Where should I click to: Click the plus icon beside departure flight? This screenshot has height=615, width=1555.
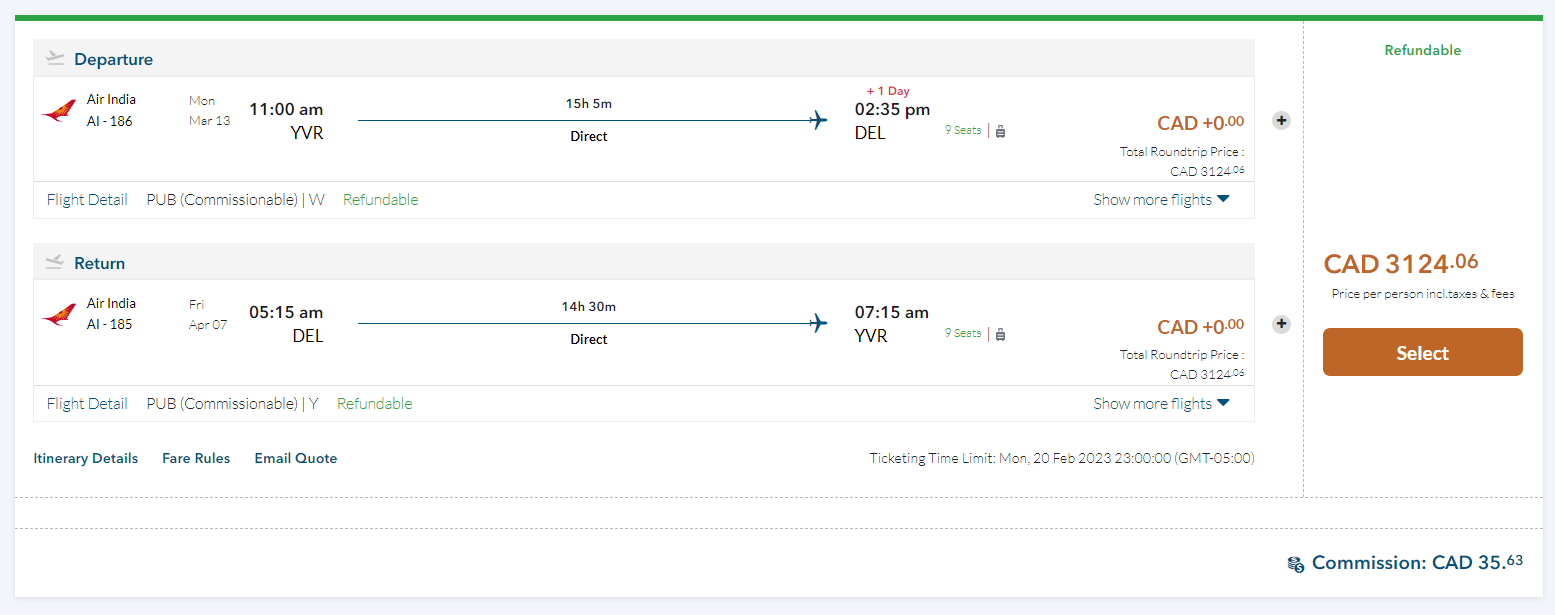pyautogui.click(x=1281, y=121)
